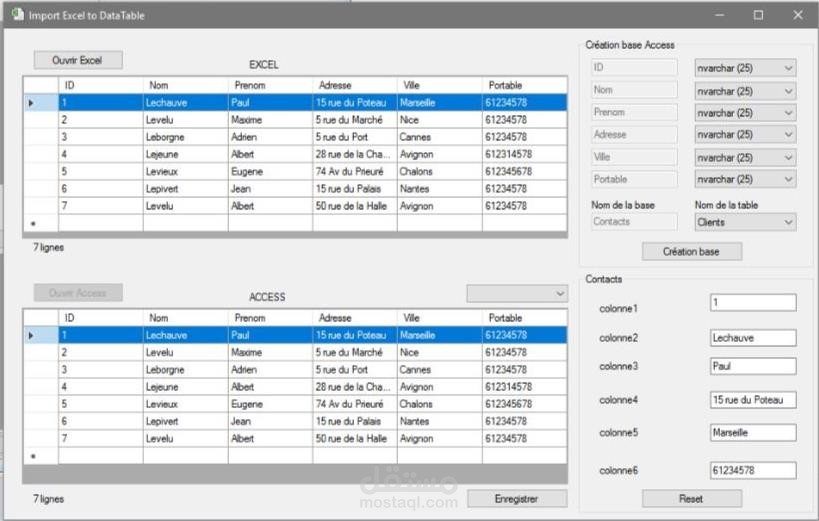Select Nantes cell in Excel grid
The image size is (819, 521).
coord(440,189)
